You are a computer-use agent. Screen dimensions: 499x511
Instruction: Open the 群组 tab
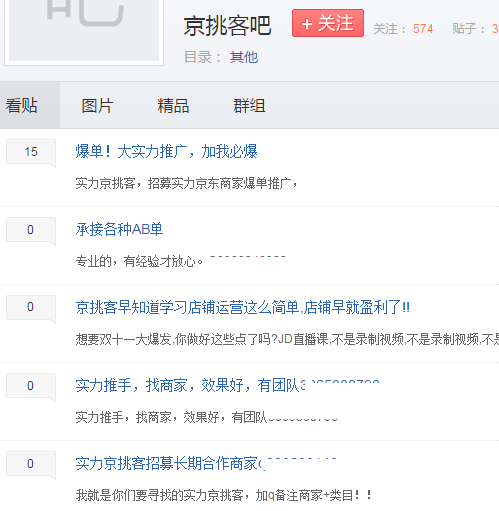point(249,106)
